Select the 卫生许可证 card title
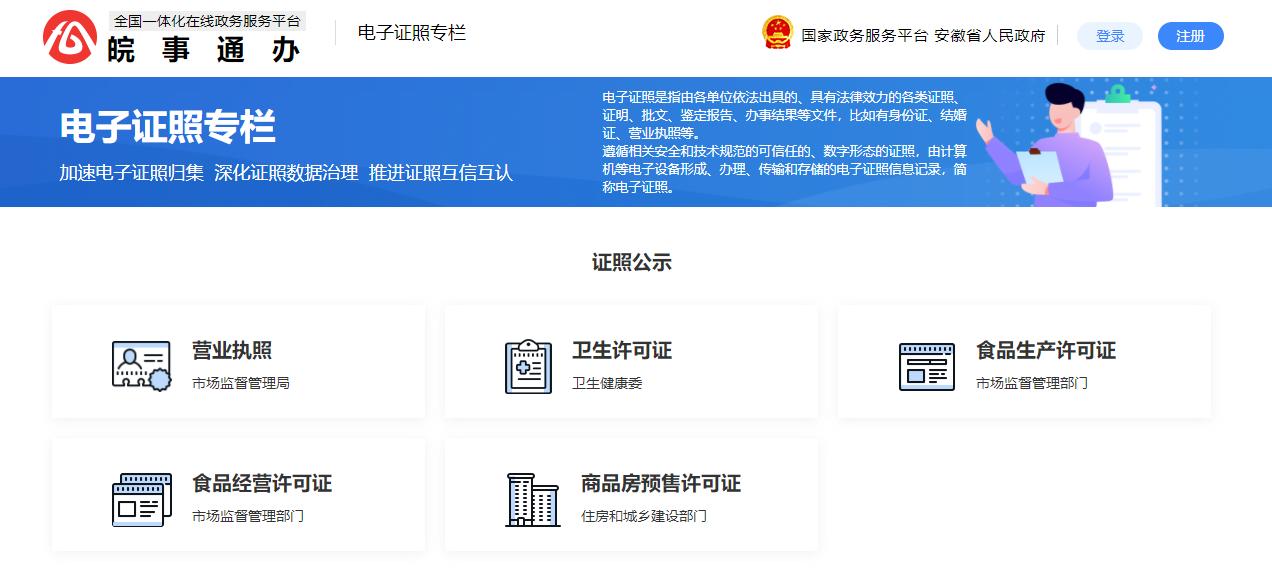The height and width of the screenshot is (586, 1272). pos(622,351)
